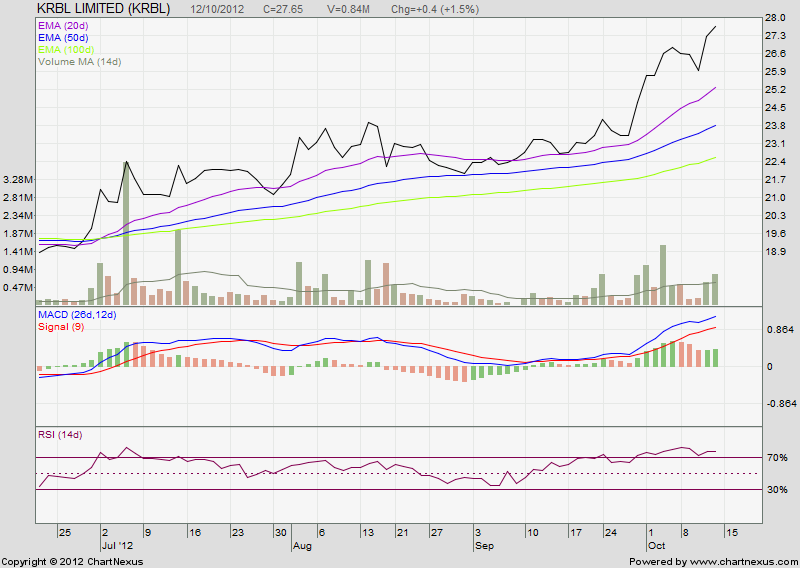Click the 2.81M volume axis label
800x568 pixels.
click(x=18, y=197)
